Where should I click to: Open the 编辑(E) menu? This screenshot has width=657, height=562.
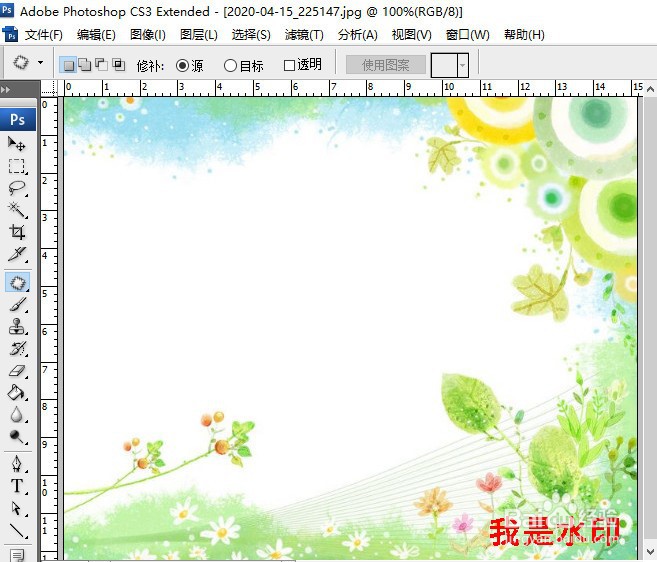(x=96, y=35)
